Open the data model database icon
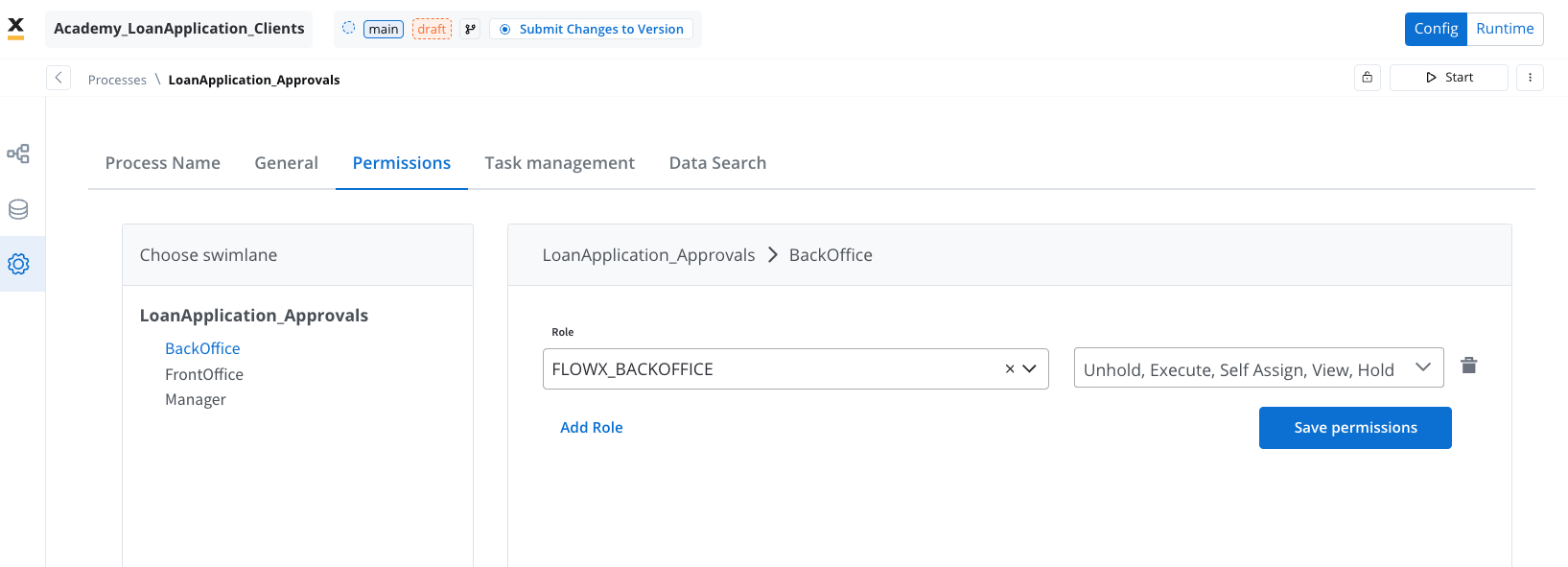Viewport: 1568px width, 567px height. (x=18, y=209)
